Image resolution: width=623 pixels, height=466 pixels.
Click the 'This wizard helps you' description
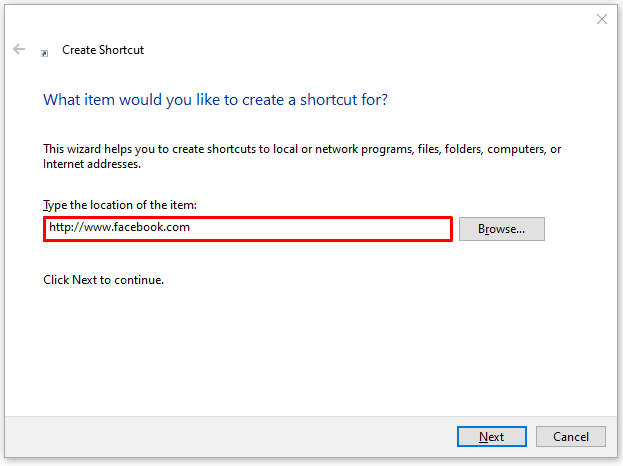pos(301,149)
